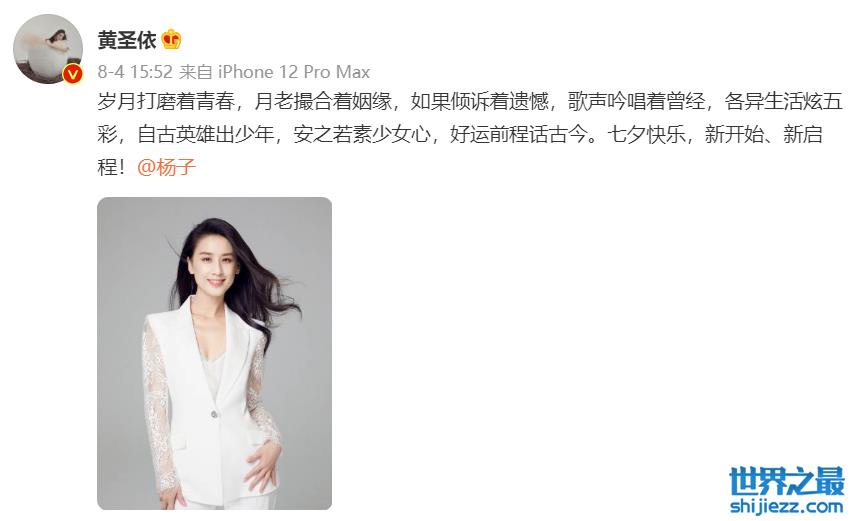Open the username 黄圣依 profile
Image resolution: width=854 pixels, height=521 pixels.
pos(127,40)
